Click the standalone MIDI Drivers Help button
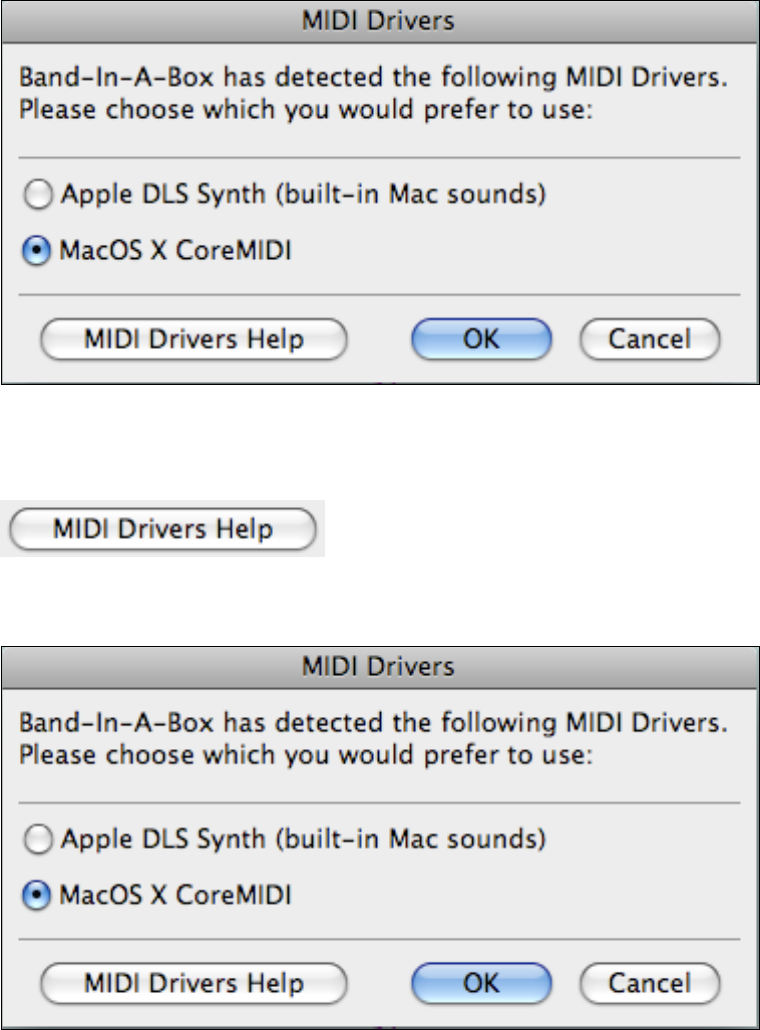The width and height of the screenshot is (760, 1030). coord(163,528)
